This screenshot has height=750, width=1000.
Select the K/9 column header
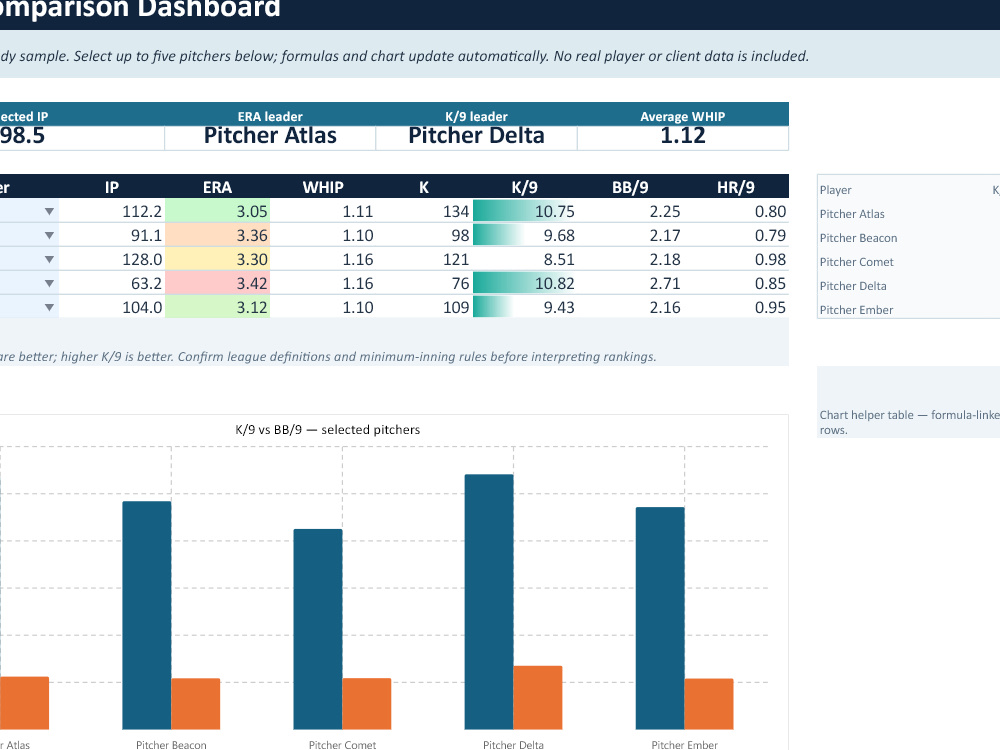tap(524, 187)
